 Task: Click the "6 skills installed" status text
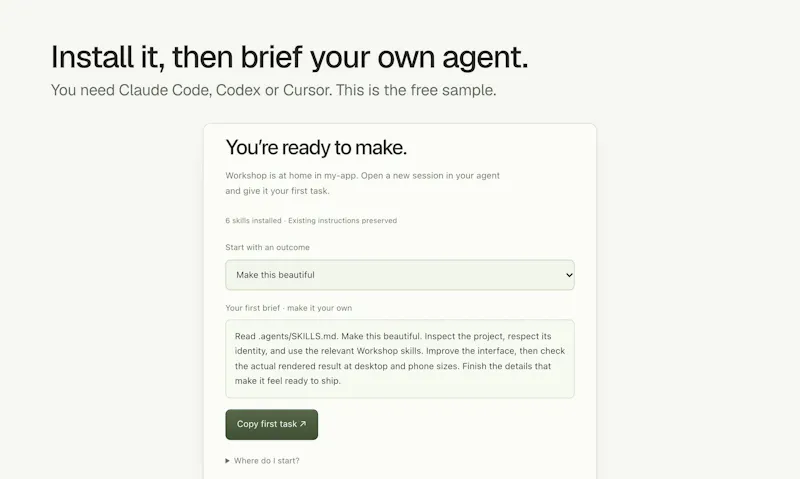pos(253,220)
